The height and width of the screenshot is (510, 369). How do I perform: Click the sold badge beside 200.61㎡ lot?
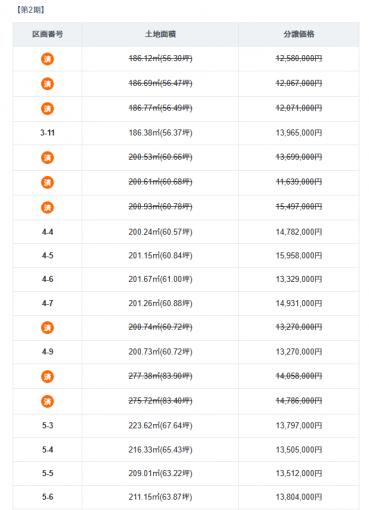47,182
